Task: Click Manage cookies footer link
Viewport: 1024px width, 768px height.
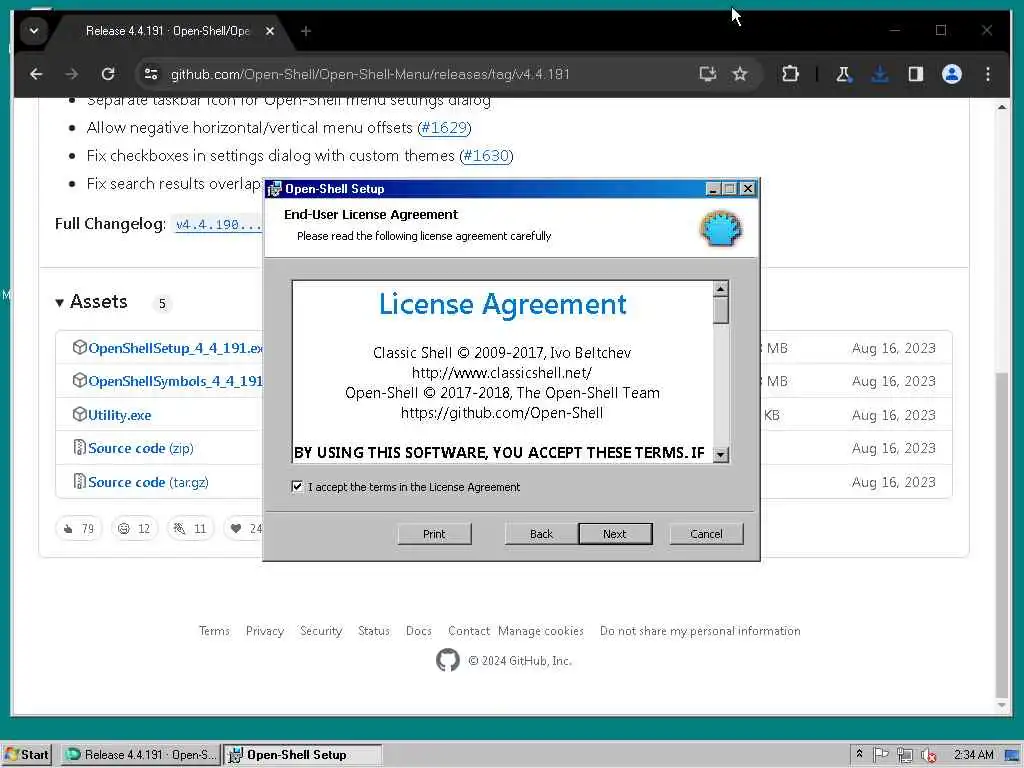Action: (x=541, y=631)
